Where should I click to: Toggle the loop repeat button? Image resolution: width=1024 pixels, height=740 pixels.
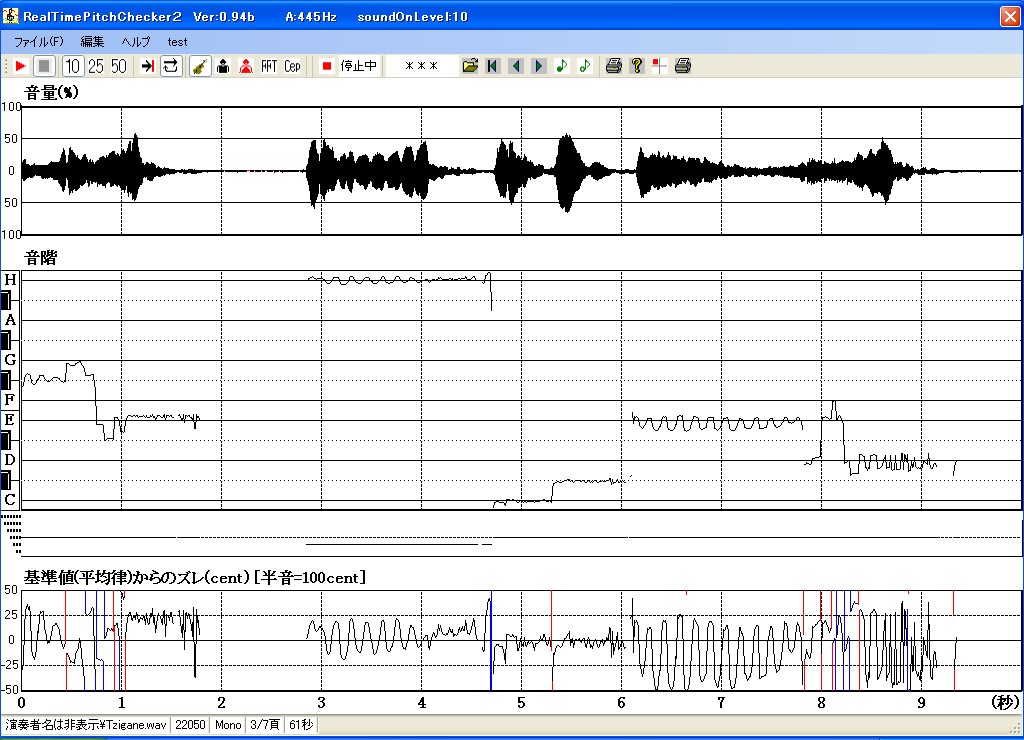(170, 66)
